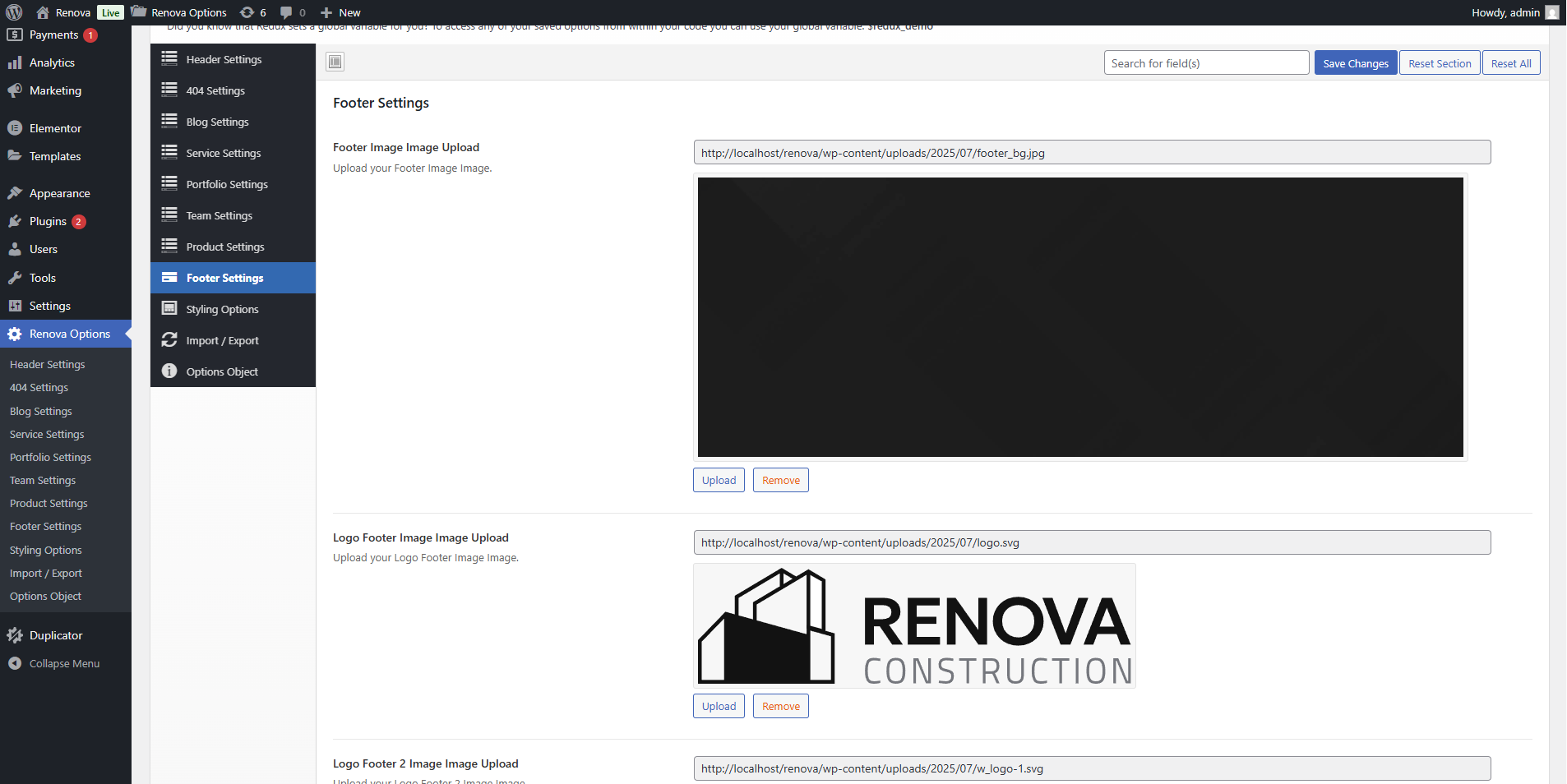This screenshot has height=784, width=1567.
Task: Click the Styling Options panel icon
Action: pos(169,309)
